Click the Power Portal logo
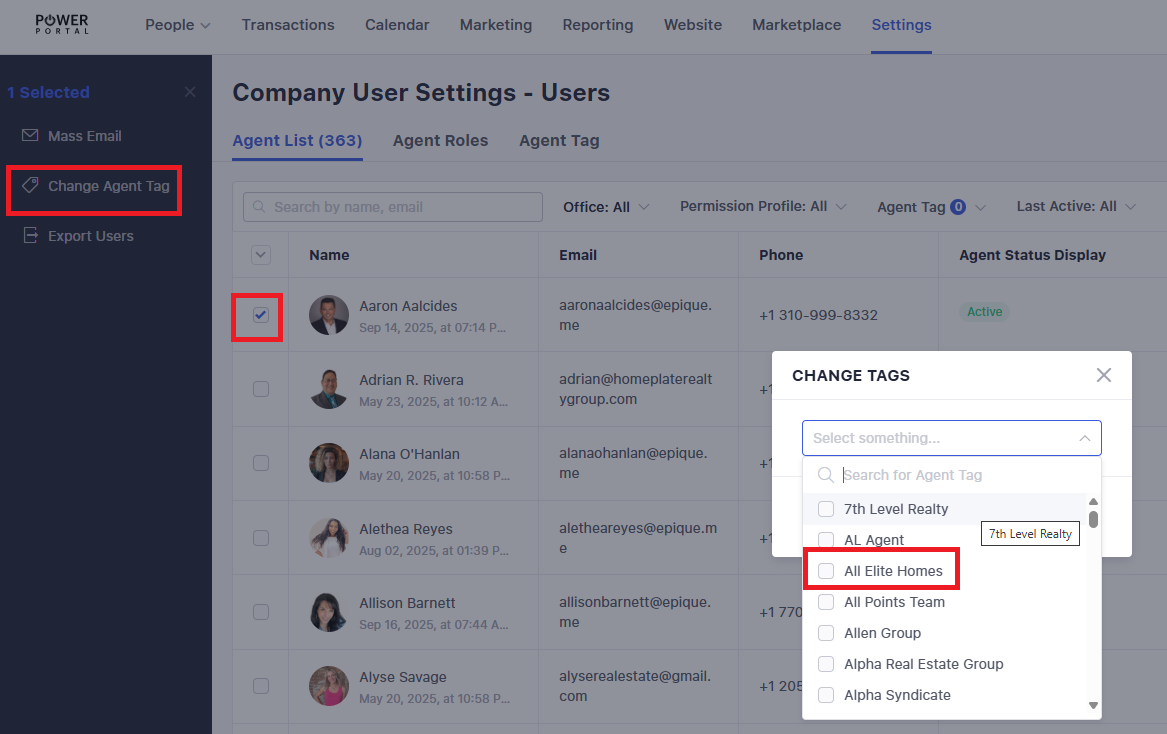 click(x=62, y=25)
